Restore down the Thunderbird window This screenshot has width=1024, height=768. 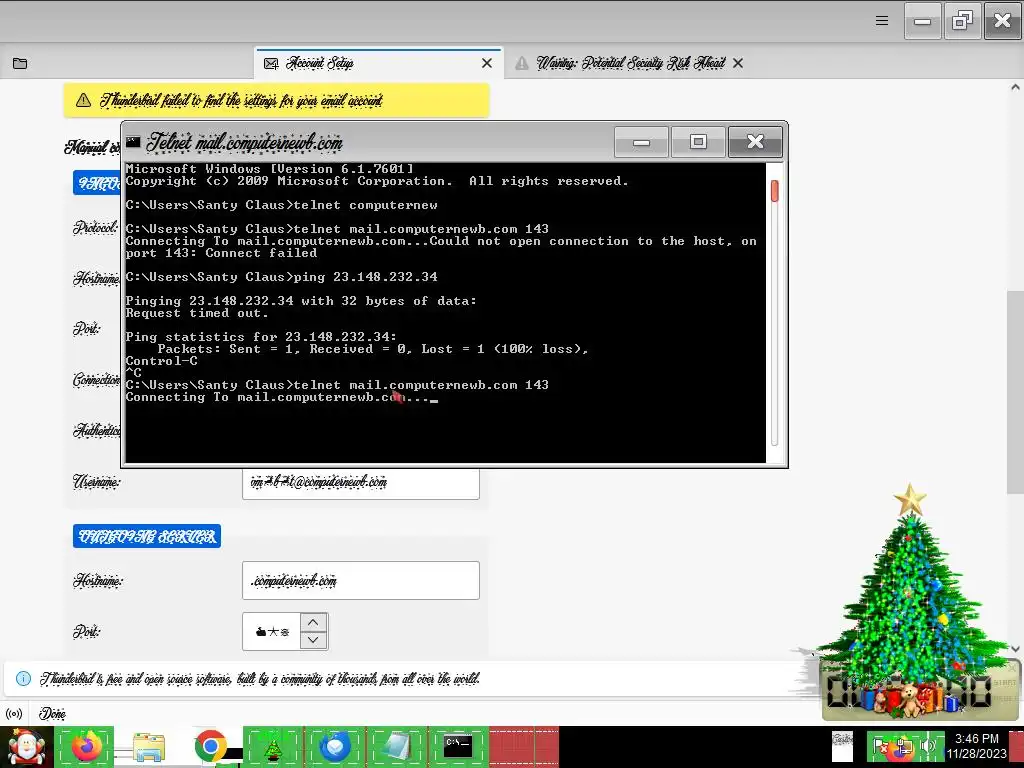point(963,21)
